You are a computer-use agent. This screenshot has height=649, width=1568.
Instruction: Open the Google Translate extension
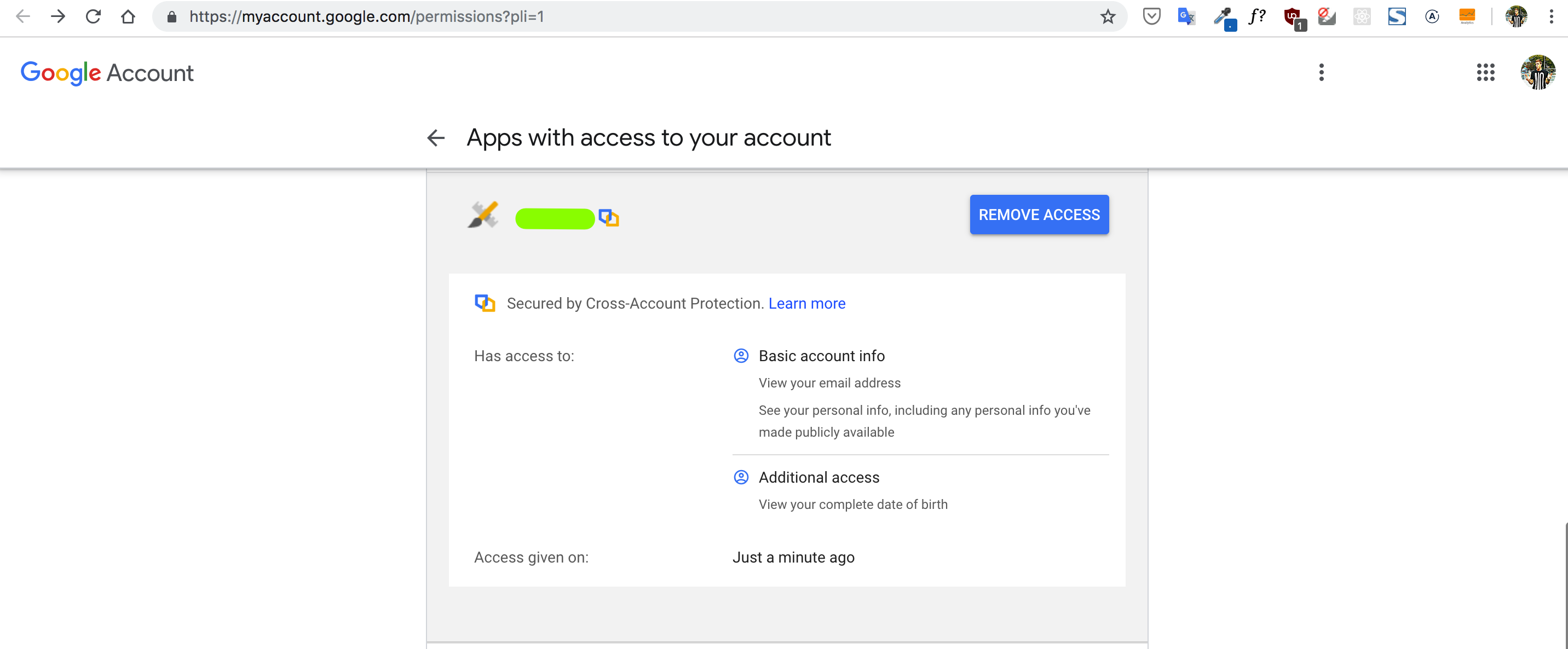tap(1186, 16)
